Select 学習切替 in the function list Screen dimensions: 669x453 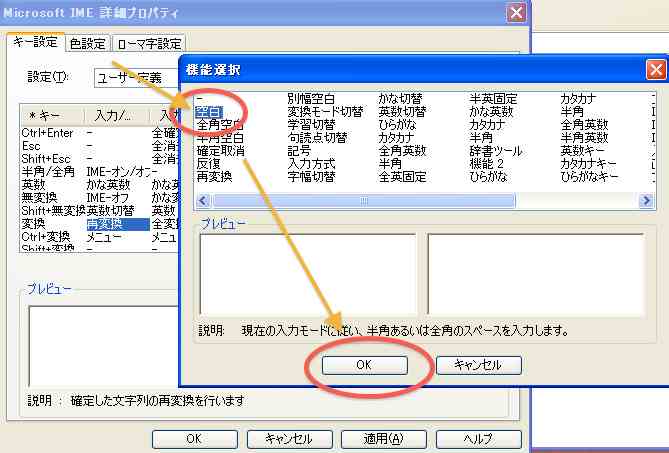pyautogui.click(x=311, y=125)
